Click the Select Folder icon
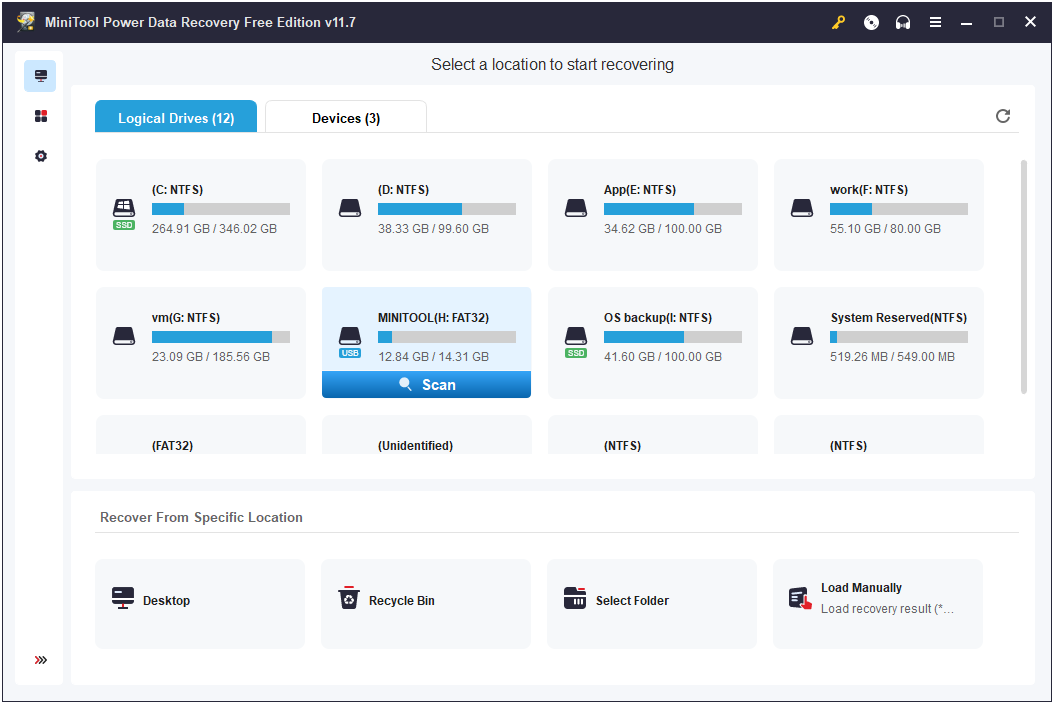 click(x=575, y=597)
